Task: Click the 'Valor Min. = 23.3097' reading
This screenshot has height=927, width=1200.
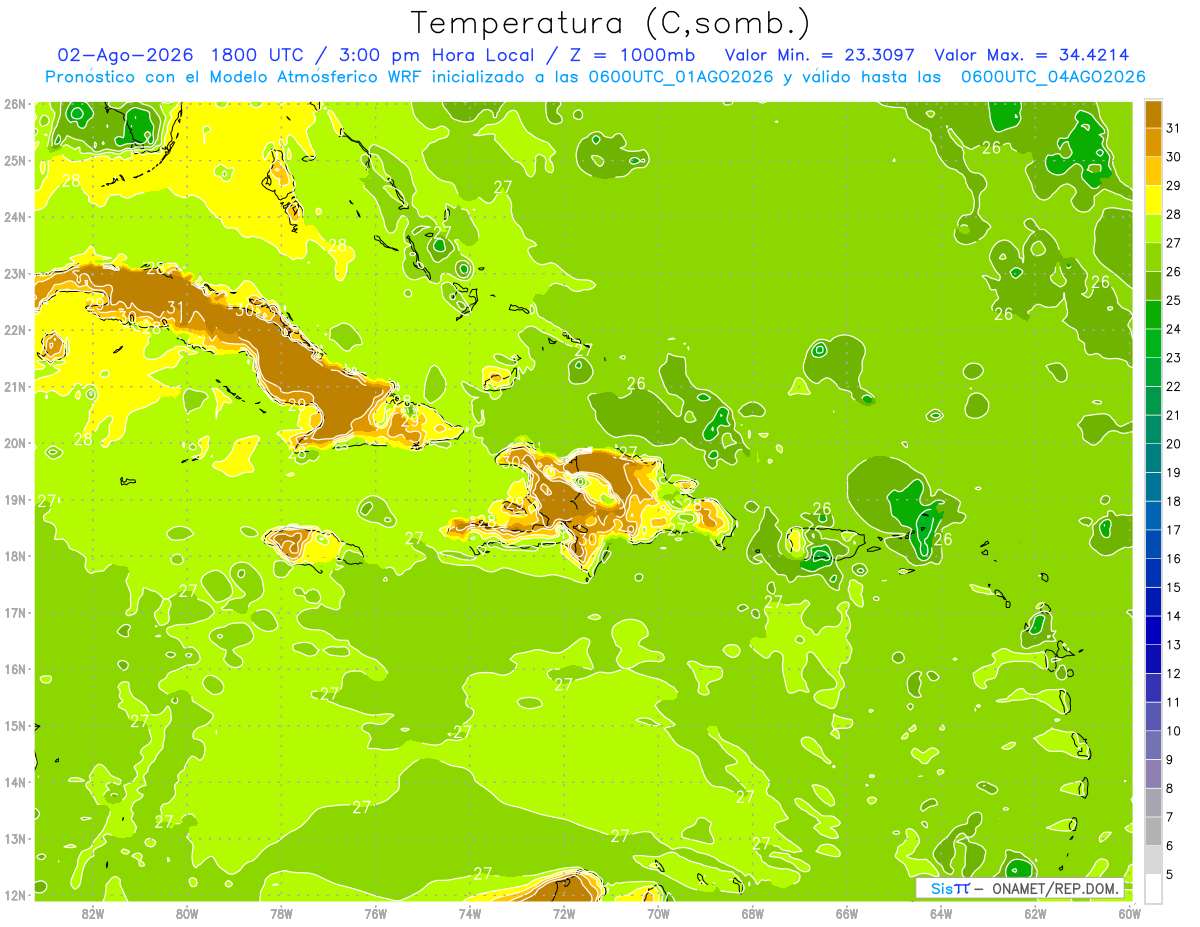Action: [821, 55]
